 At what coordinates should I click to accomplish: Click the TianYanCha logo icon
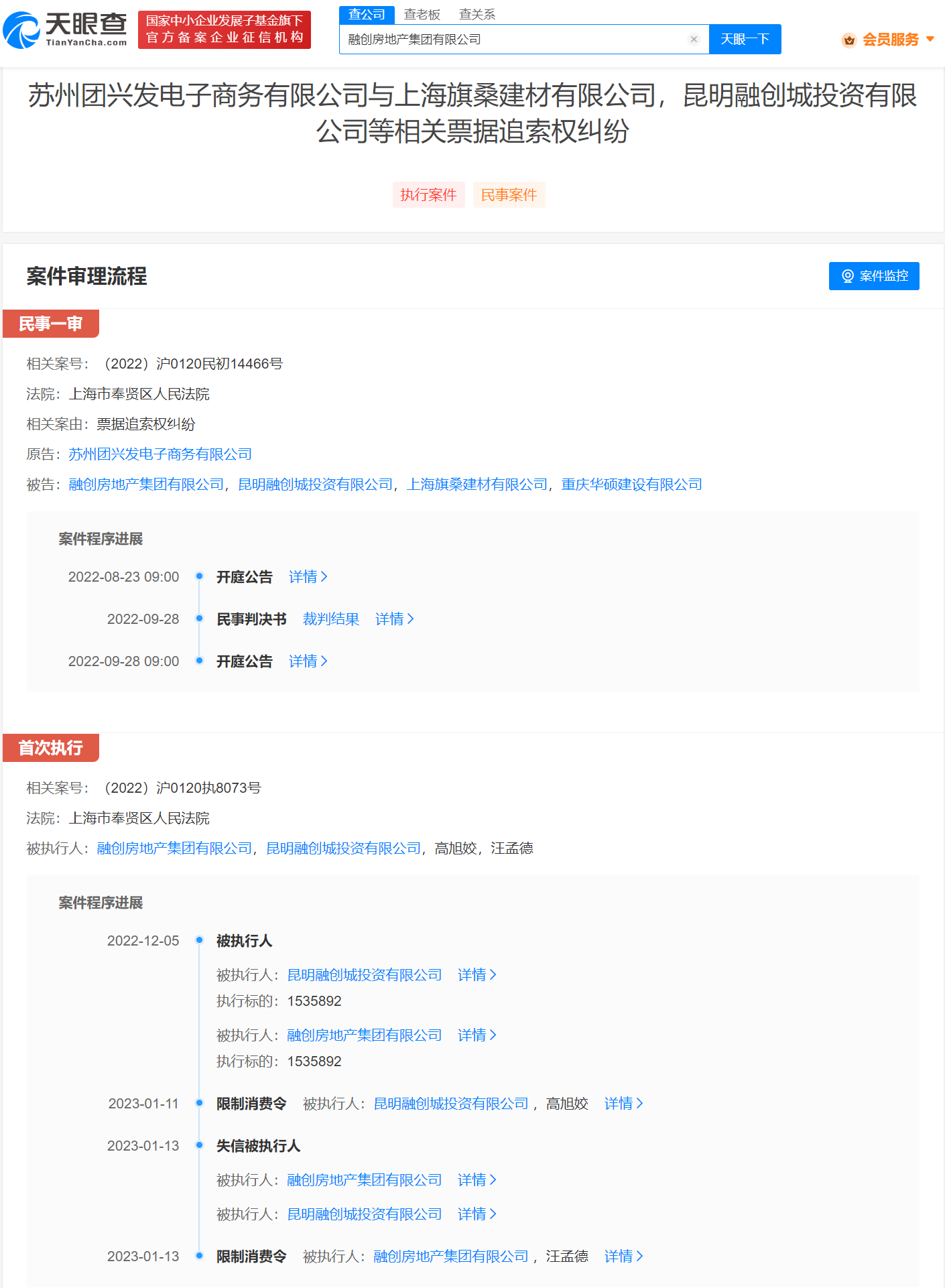point(21,31)
